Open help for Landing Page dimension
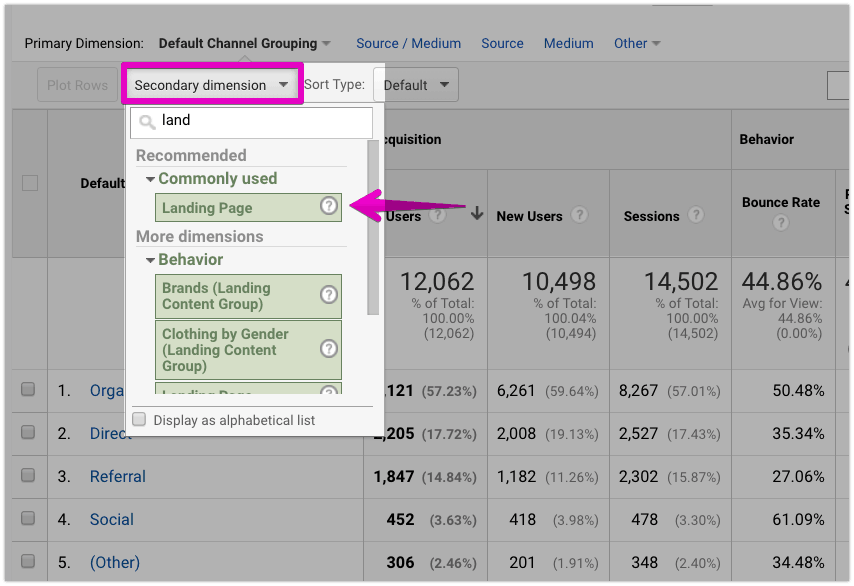This screenshot has width=854, height=586. (328, 206)
